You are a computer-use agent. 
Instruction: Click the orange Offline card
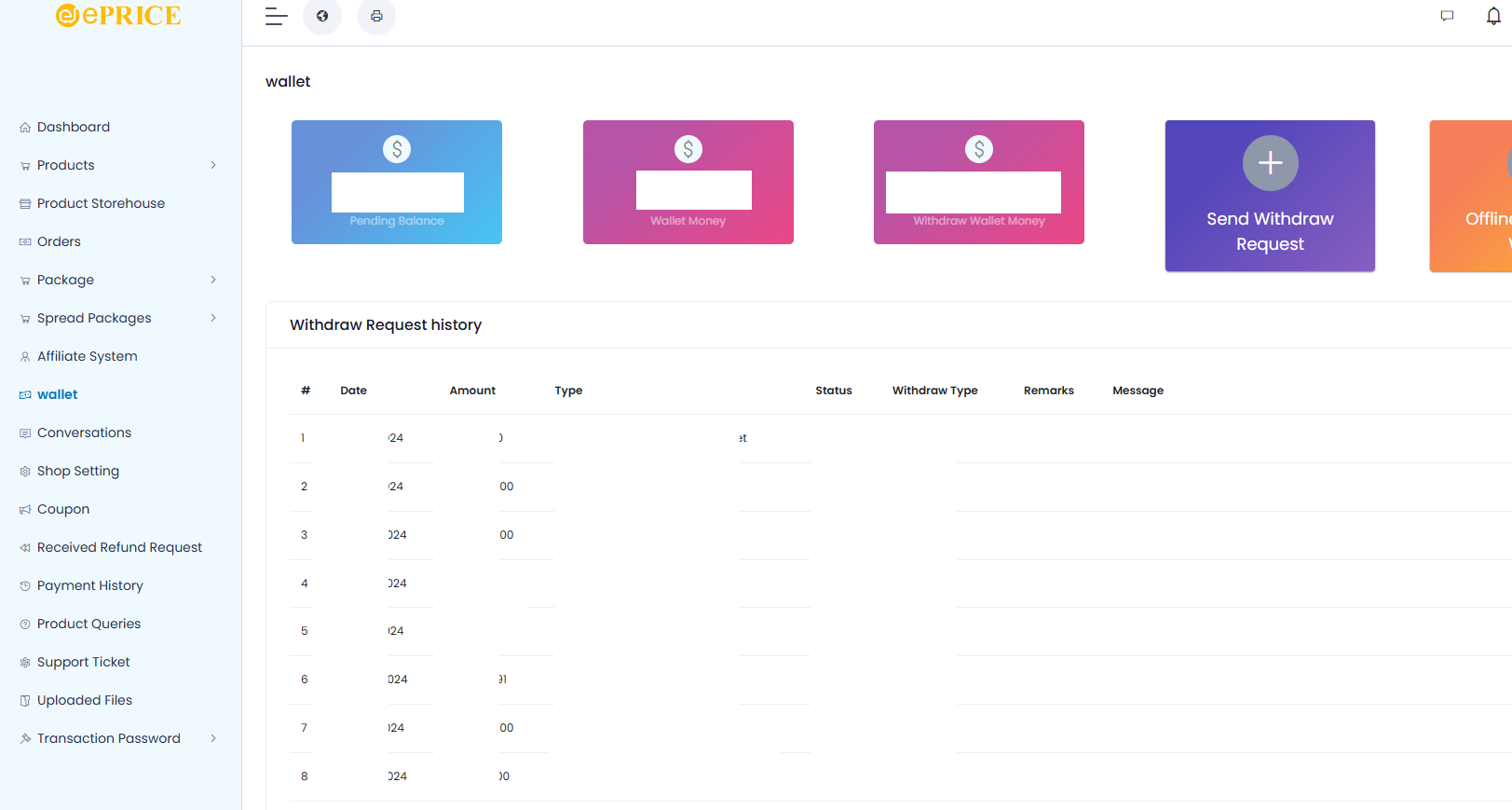coord(1471,196)
